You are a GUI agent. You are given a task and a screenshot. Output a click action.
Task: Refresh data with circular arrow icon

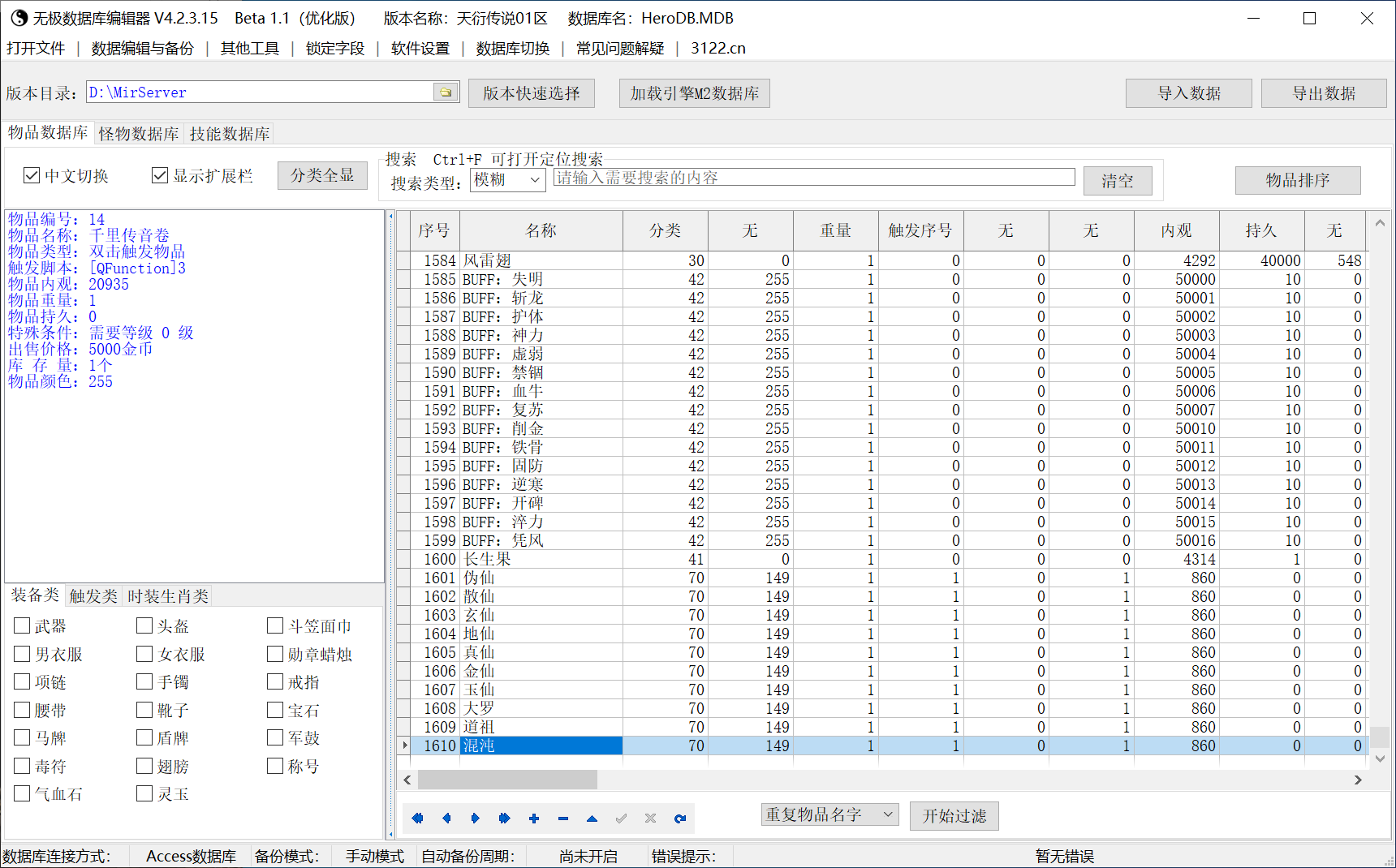click(679, 819)
